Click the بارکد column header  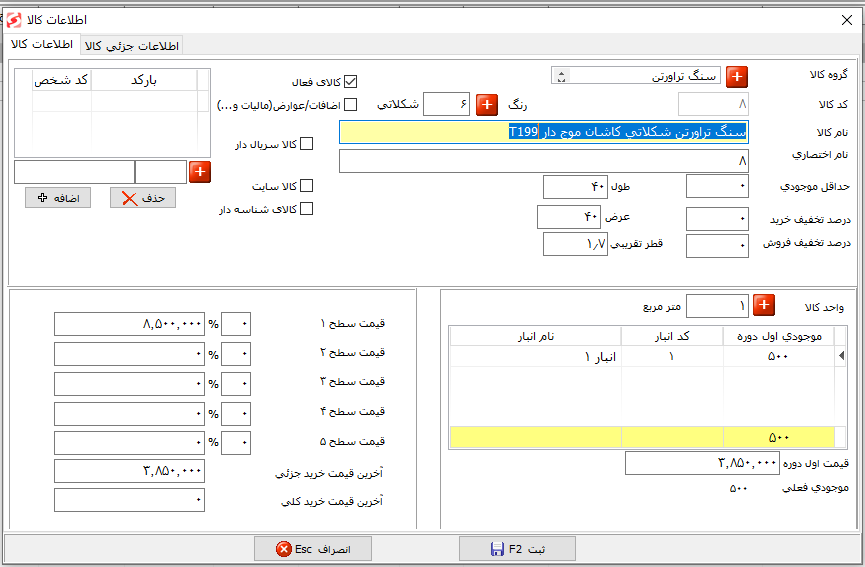tap(144, 81)
